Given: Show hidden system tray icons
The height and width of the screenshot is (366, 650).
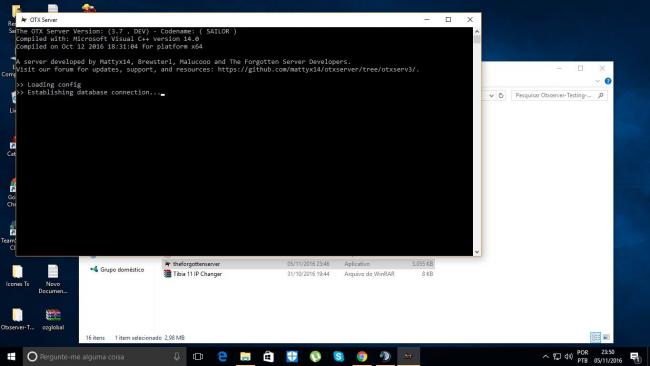Looking at the screenshot, I should 546,356.
